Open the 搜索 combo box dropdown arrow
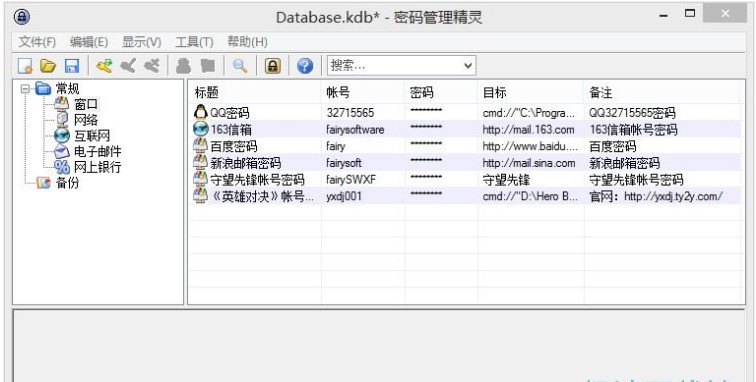 (x=467, y=66)
